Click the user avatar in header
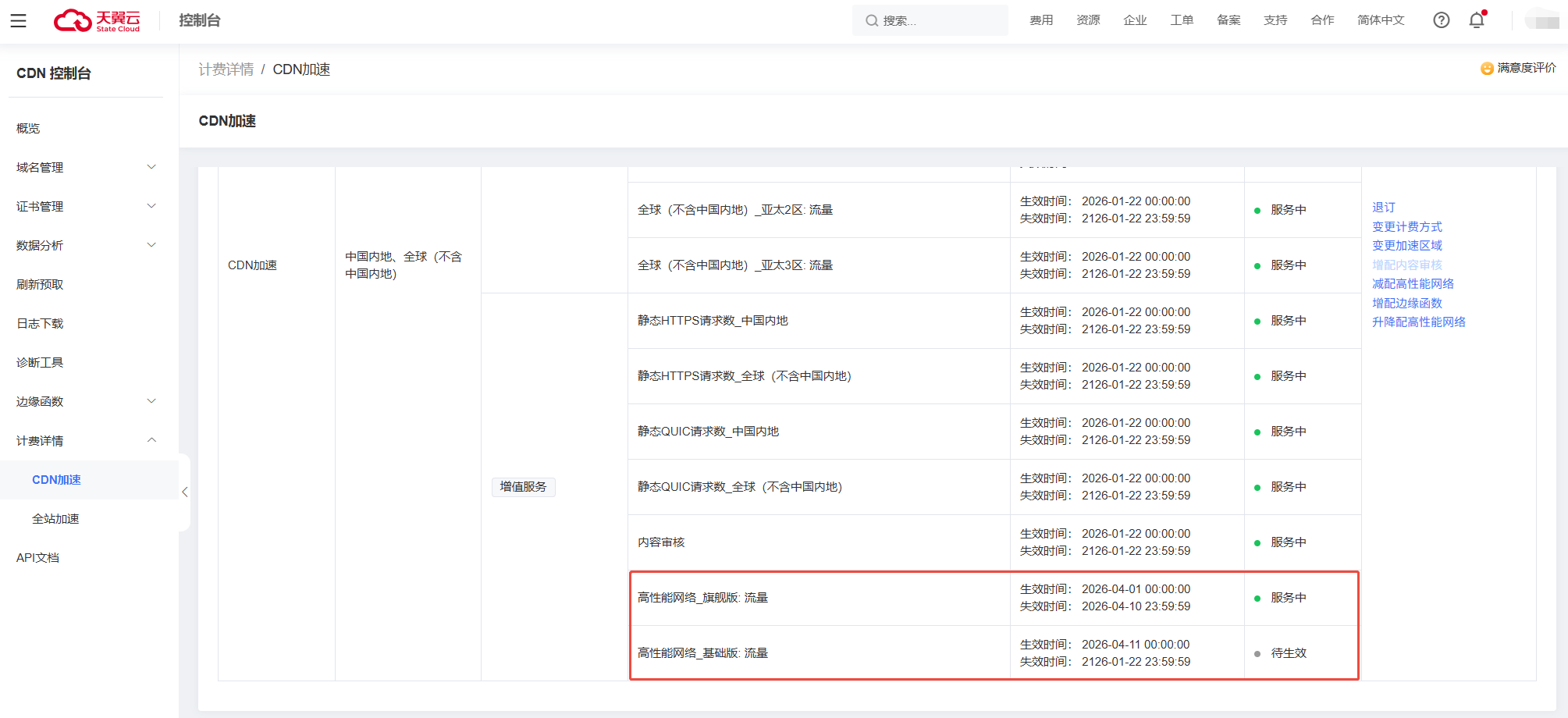1568x718 pixels. 1541,20
